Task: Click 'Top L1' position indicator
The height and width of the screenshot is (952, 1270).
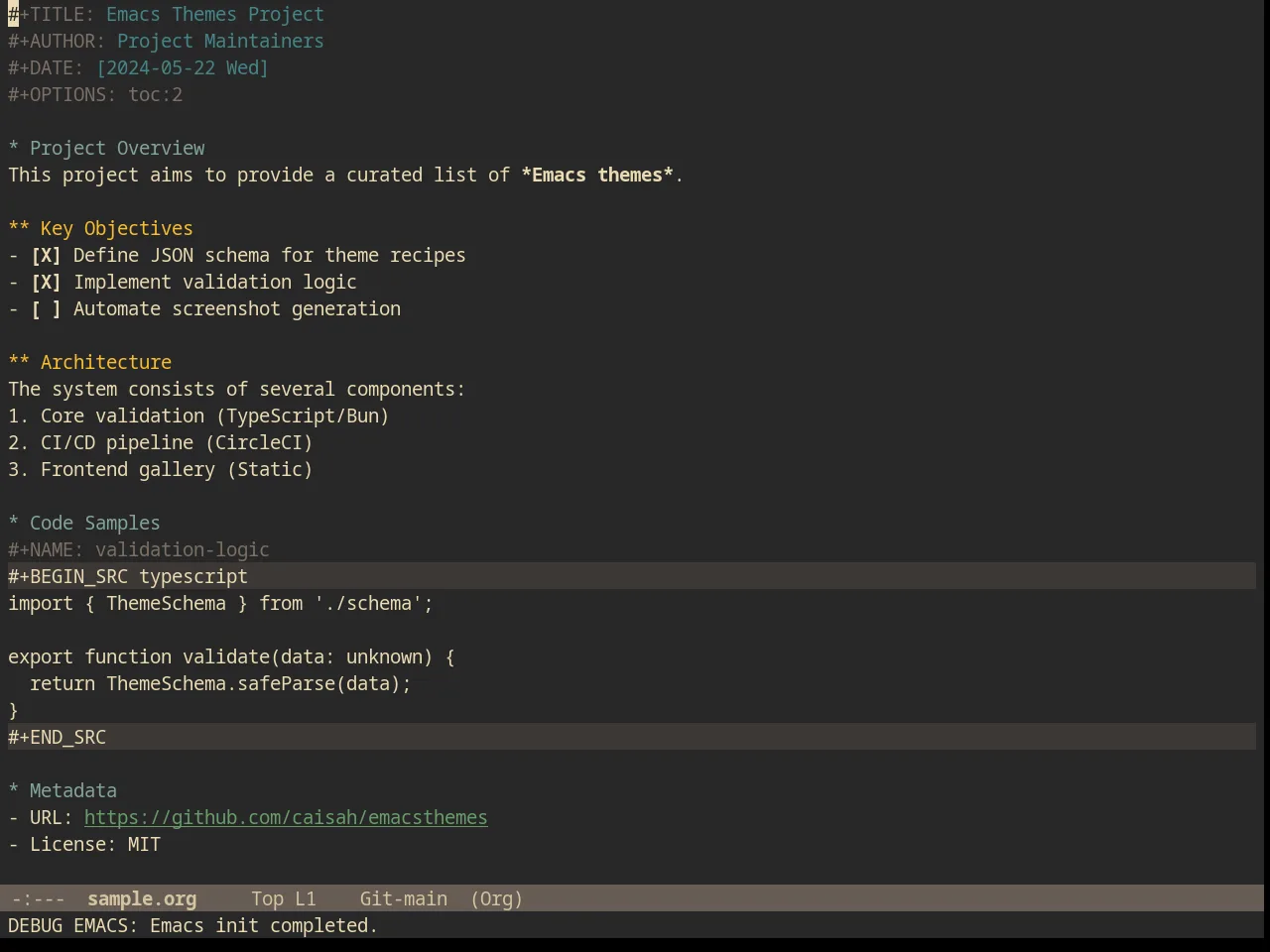Action: 284,898
